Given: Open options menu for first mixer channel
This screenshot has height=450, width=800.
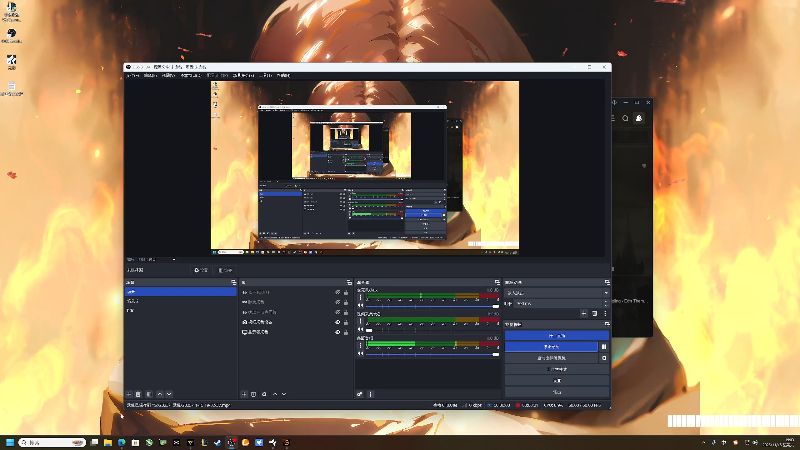Looking at the screenshot, I should tap(361, 296).
